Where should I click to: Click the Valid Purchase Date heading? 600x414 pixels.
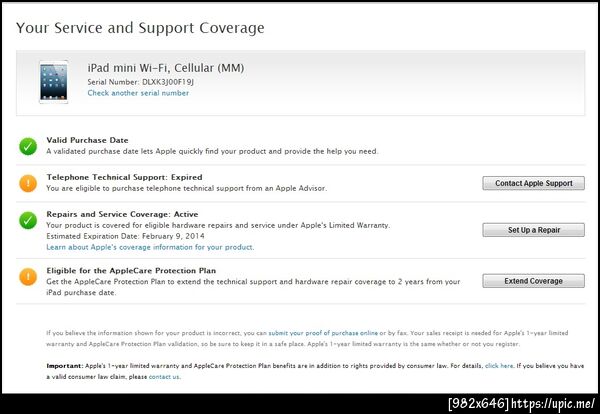[x=87, y=140]
